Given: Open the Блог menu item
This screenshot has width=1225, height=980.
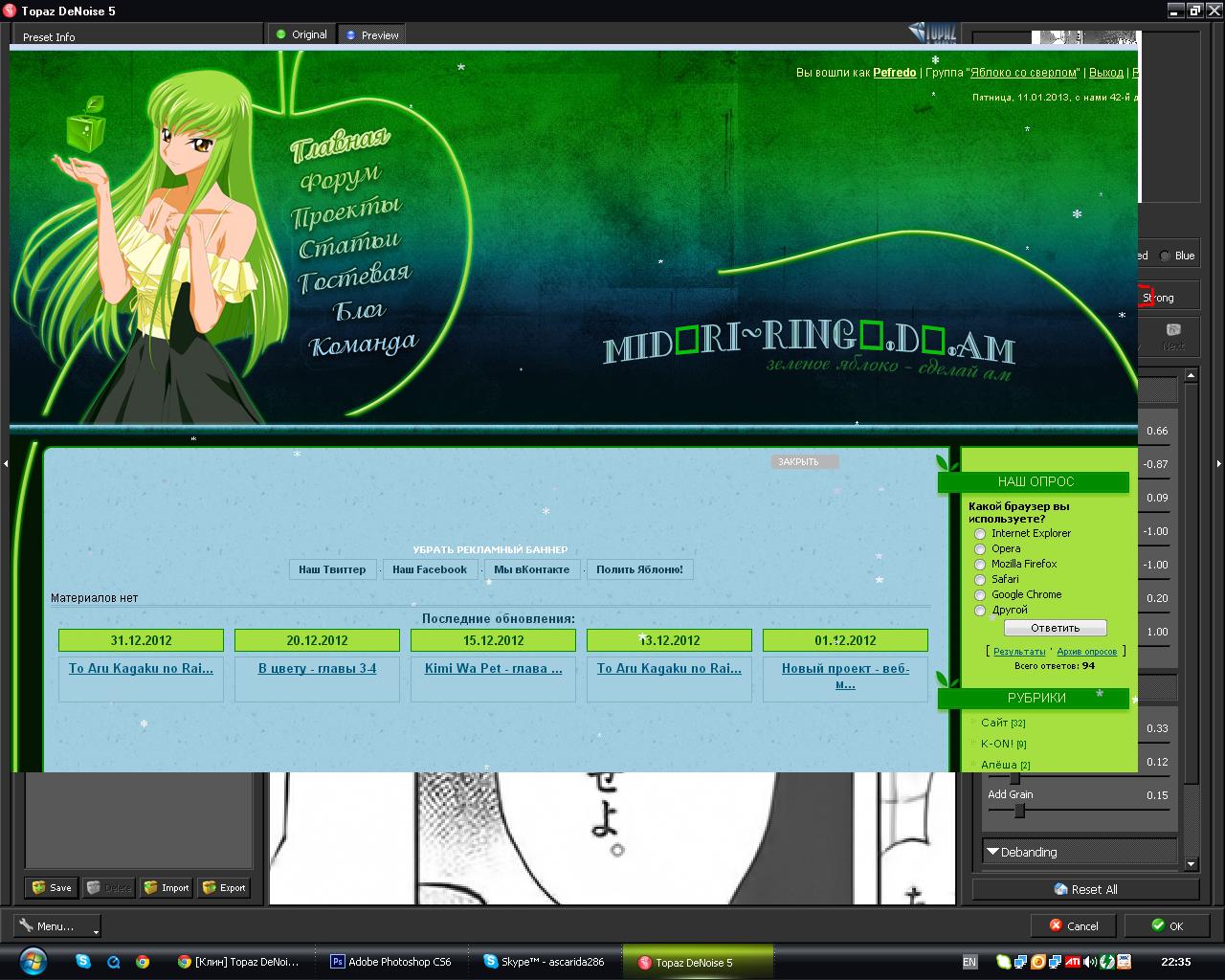Looking at the screenshot, I should click(359, 310).
